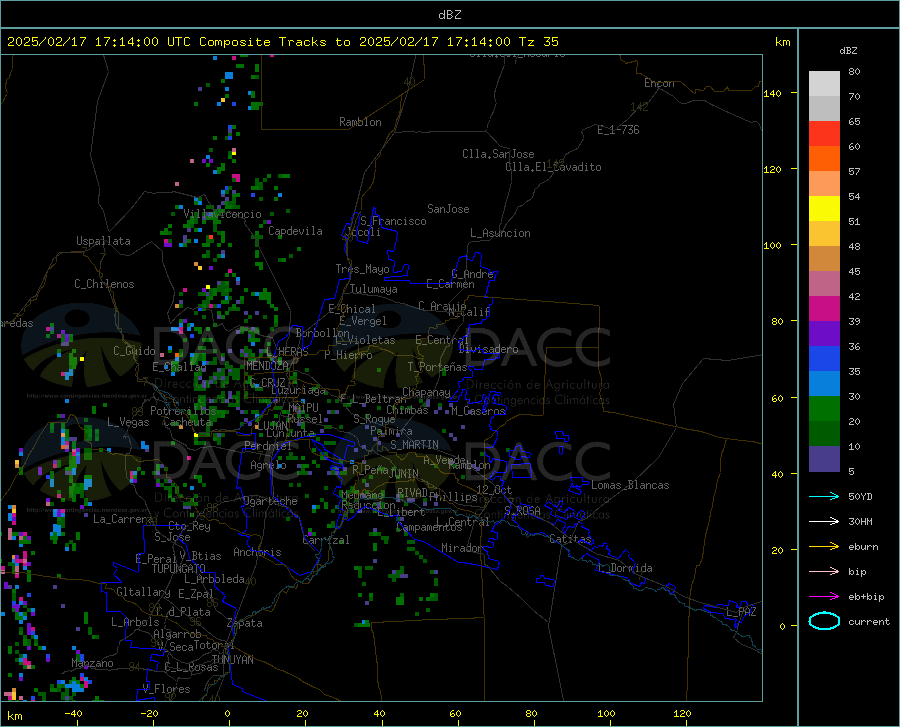Click the 140 km vertical axis tick

click(773, 93)
